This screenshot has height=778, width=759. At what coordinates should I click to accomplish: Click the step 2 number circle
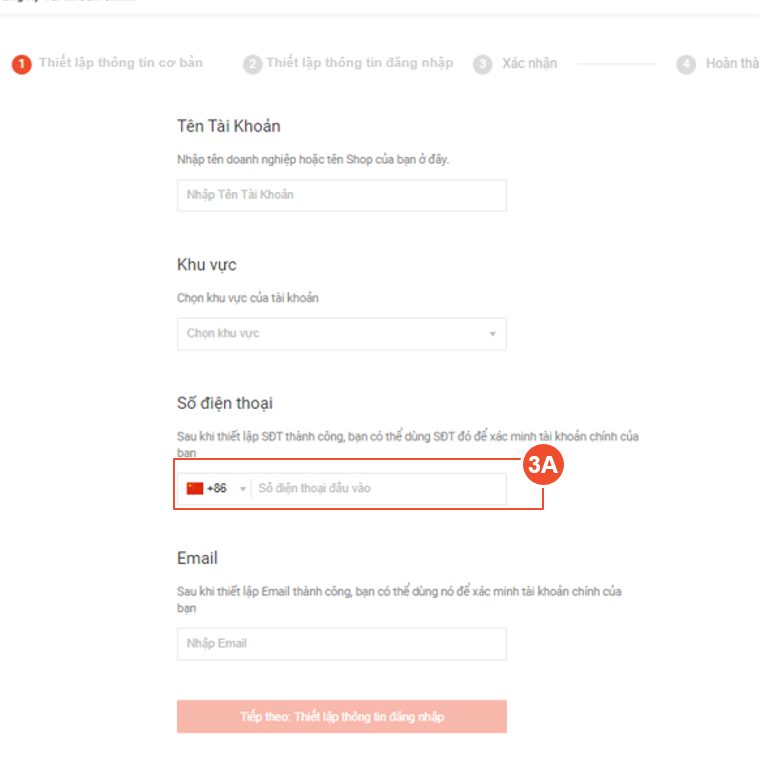252,64
